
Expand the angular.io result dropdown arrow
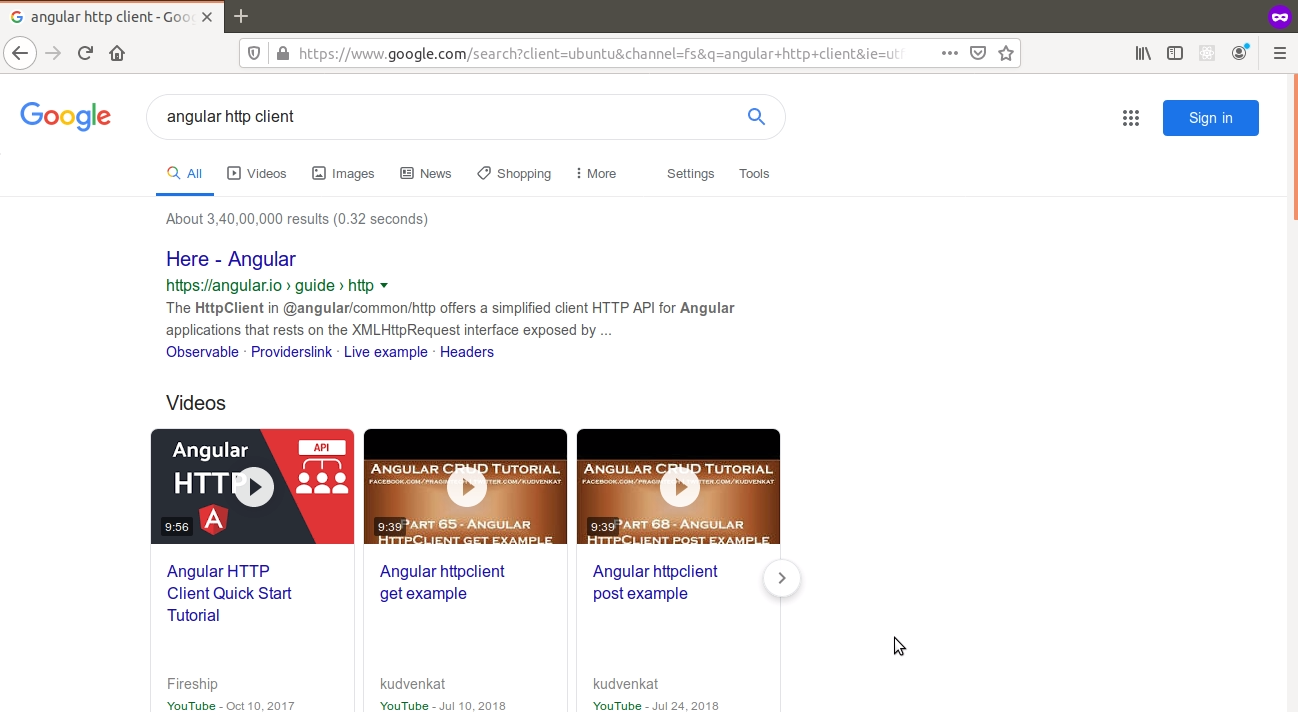(384, 285)
